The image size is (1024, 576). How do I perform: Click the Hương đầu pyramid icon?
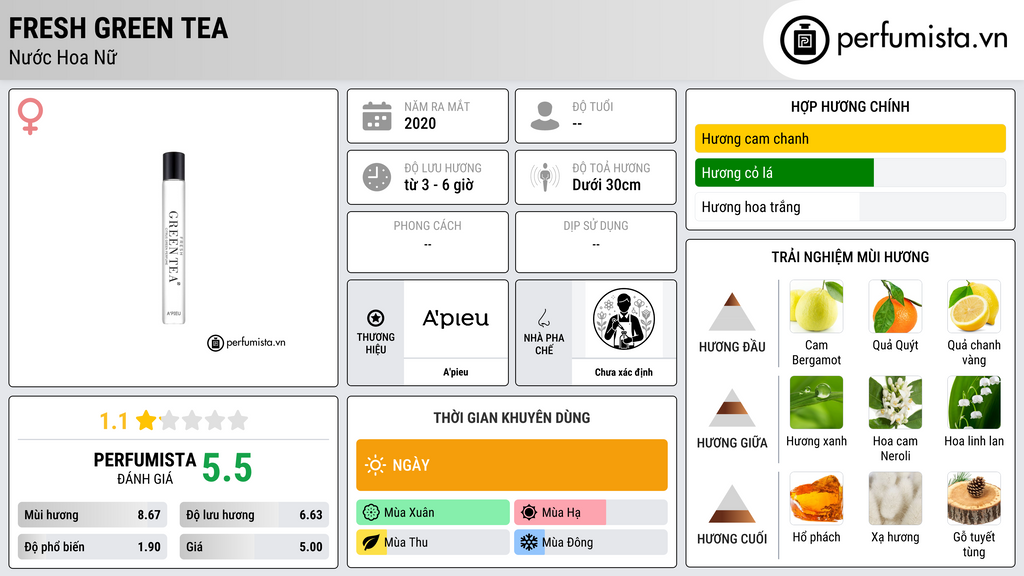click(732, 312)
